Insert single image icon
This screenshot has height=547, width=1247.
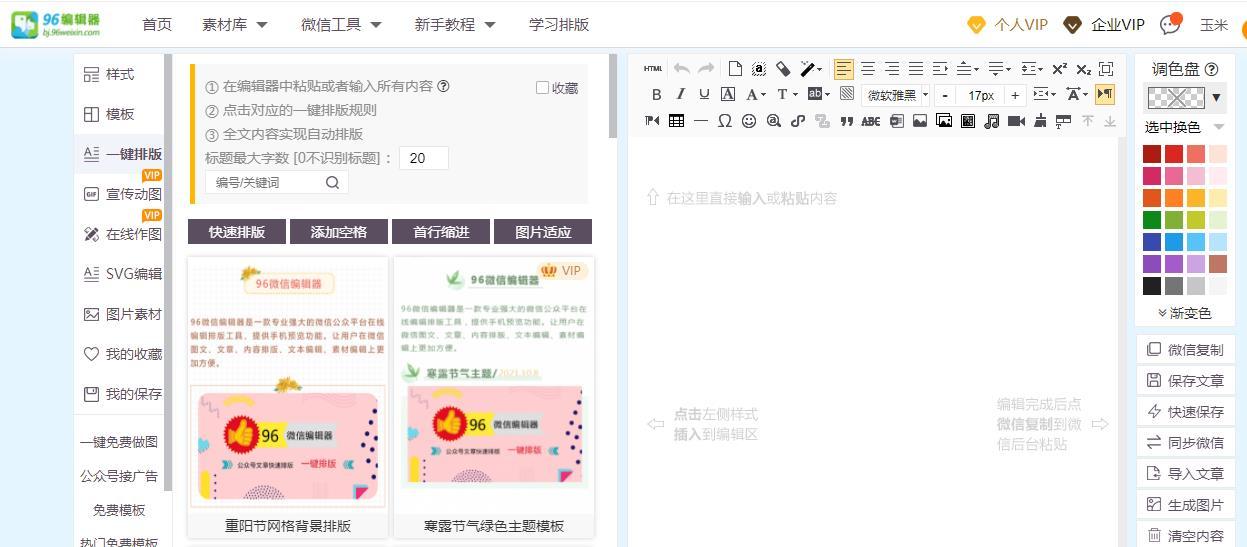919,121
